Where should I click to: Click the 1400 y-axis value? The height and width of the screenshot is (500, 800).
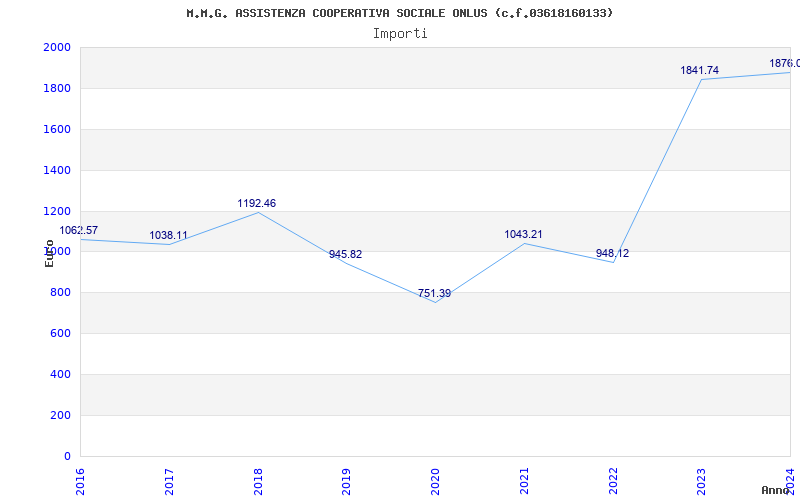point(57,170)
